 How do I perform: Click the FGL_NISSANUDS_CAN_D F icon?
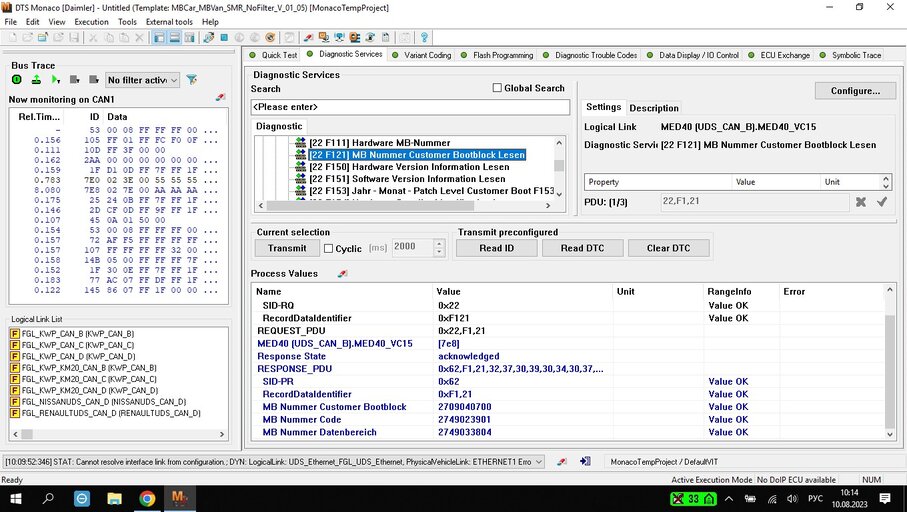(x=15, y=402)
